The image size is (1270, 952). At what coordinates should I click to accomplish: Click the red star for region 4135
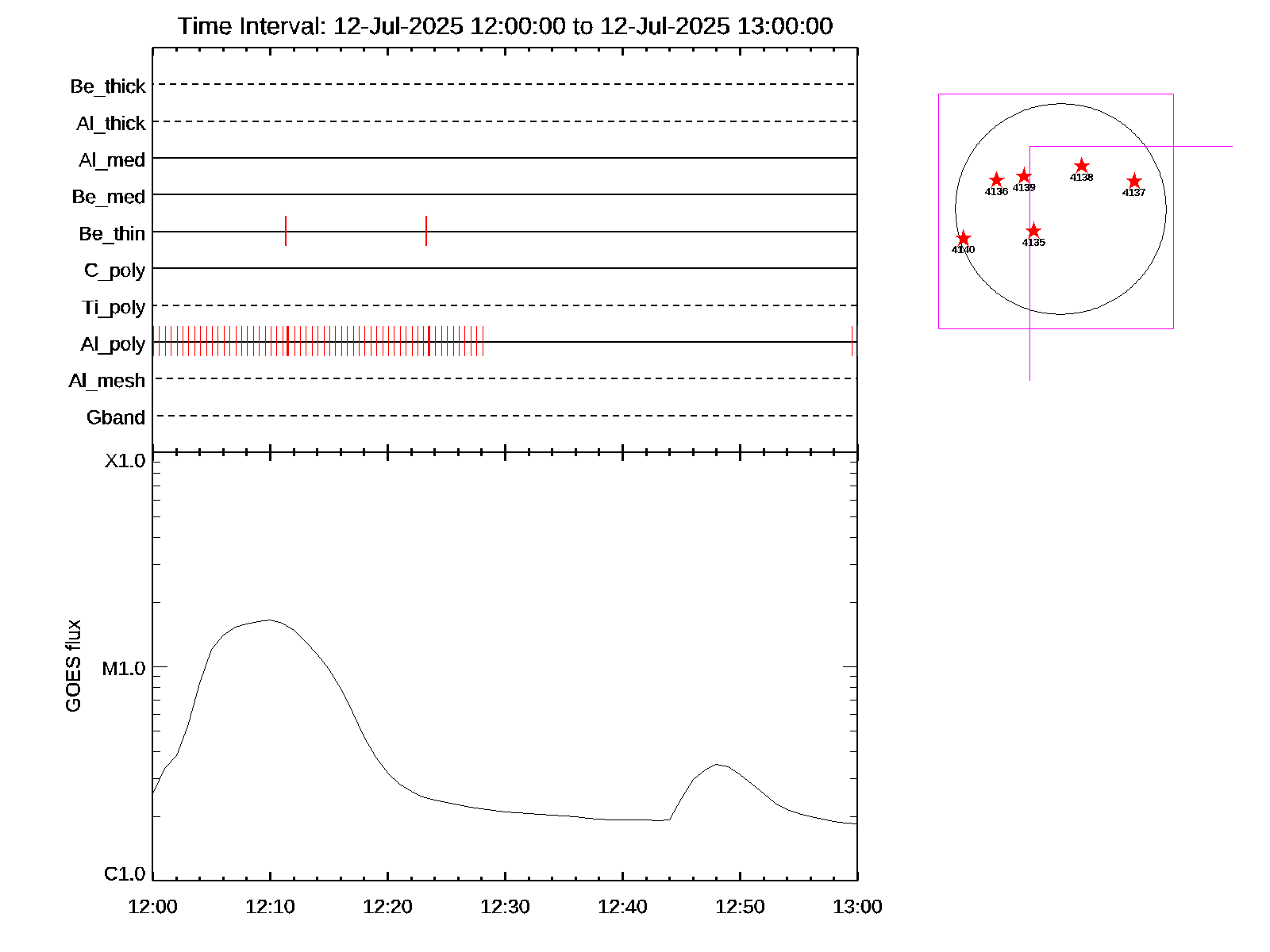tap(1033, 231)
